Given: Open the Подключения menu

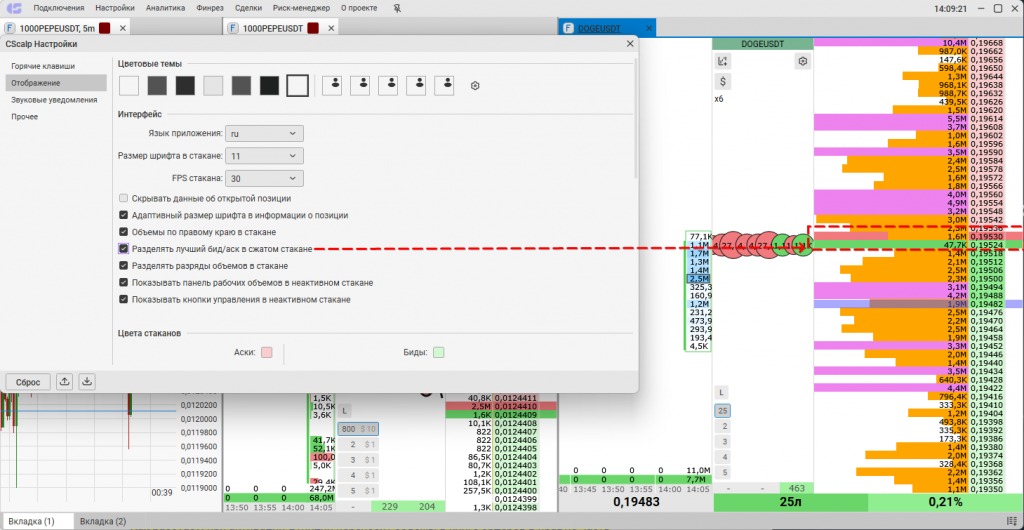Looking at the screenshot, I should (x=59, y=8).
